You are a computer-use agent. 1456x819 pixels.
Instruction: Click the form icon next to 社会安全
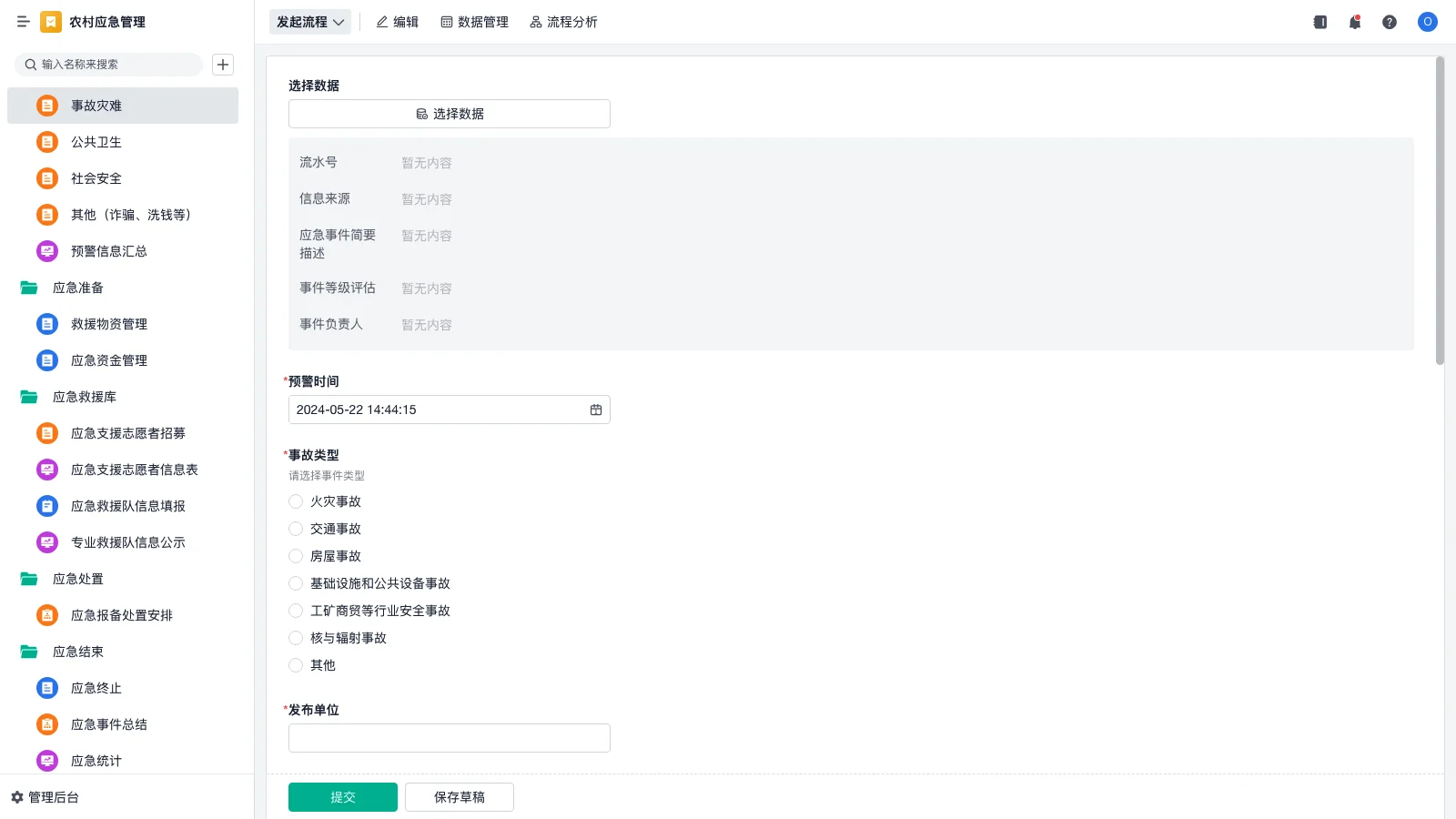(x=47, y=178)
